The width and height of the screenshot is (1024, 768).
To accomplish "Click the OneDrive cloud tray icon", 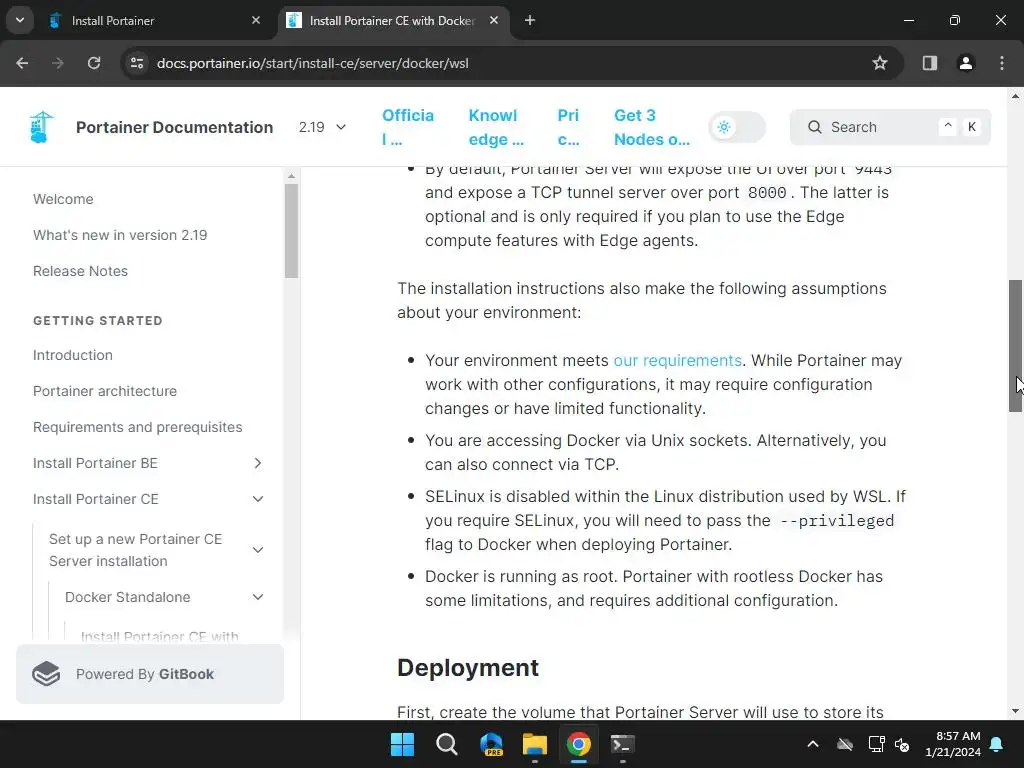I will coord(845,744).
